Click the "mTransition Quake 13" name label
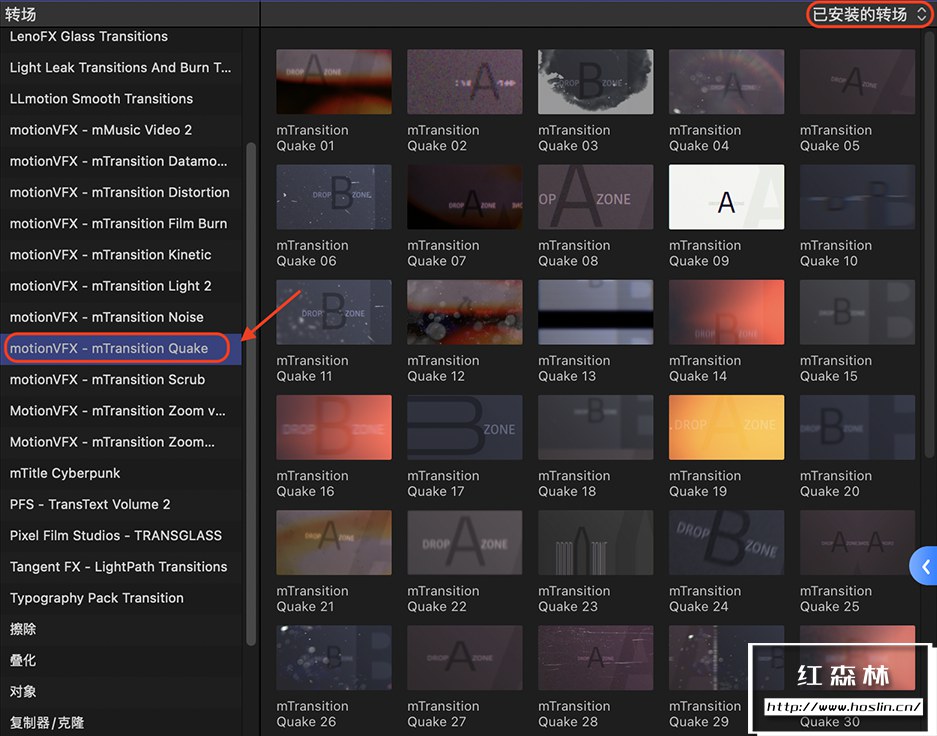Screen dimensions: 937x736 point(574,369)
